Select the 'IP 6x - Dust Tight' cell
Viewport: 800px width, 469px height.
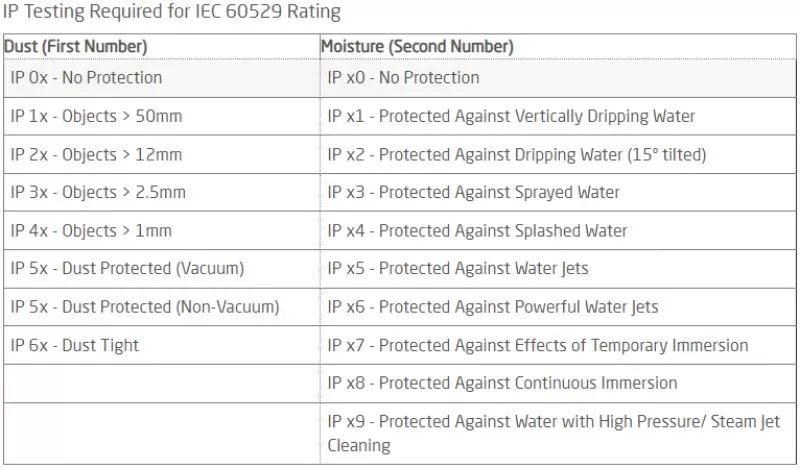click(x=75, y=345)
